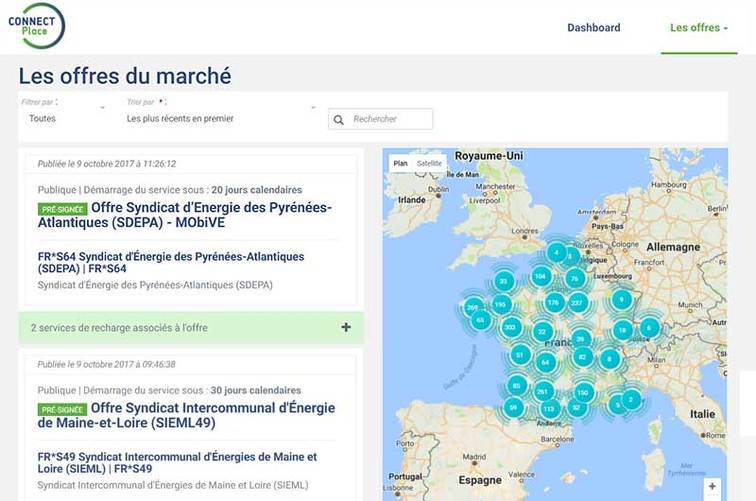The image size is (756, 501).
Task: Click the map cluster labeled 227
Action: [577, 303]
